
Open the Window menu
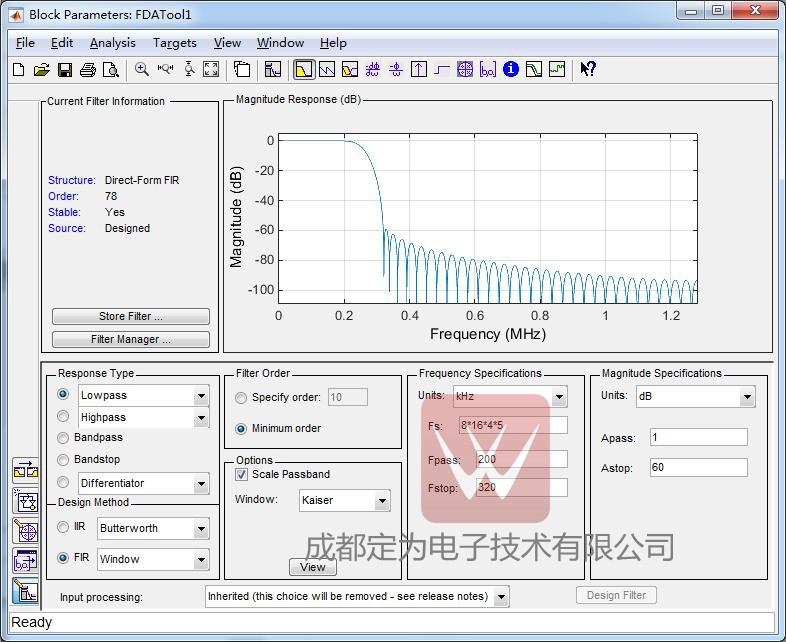point(280,43)
